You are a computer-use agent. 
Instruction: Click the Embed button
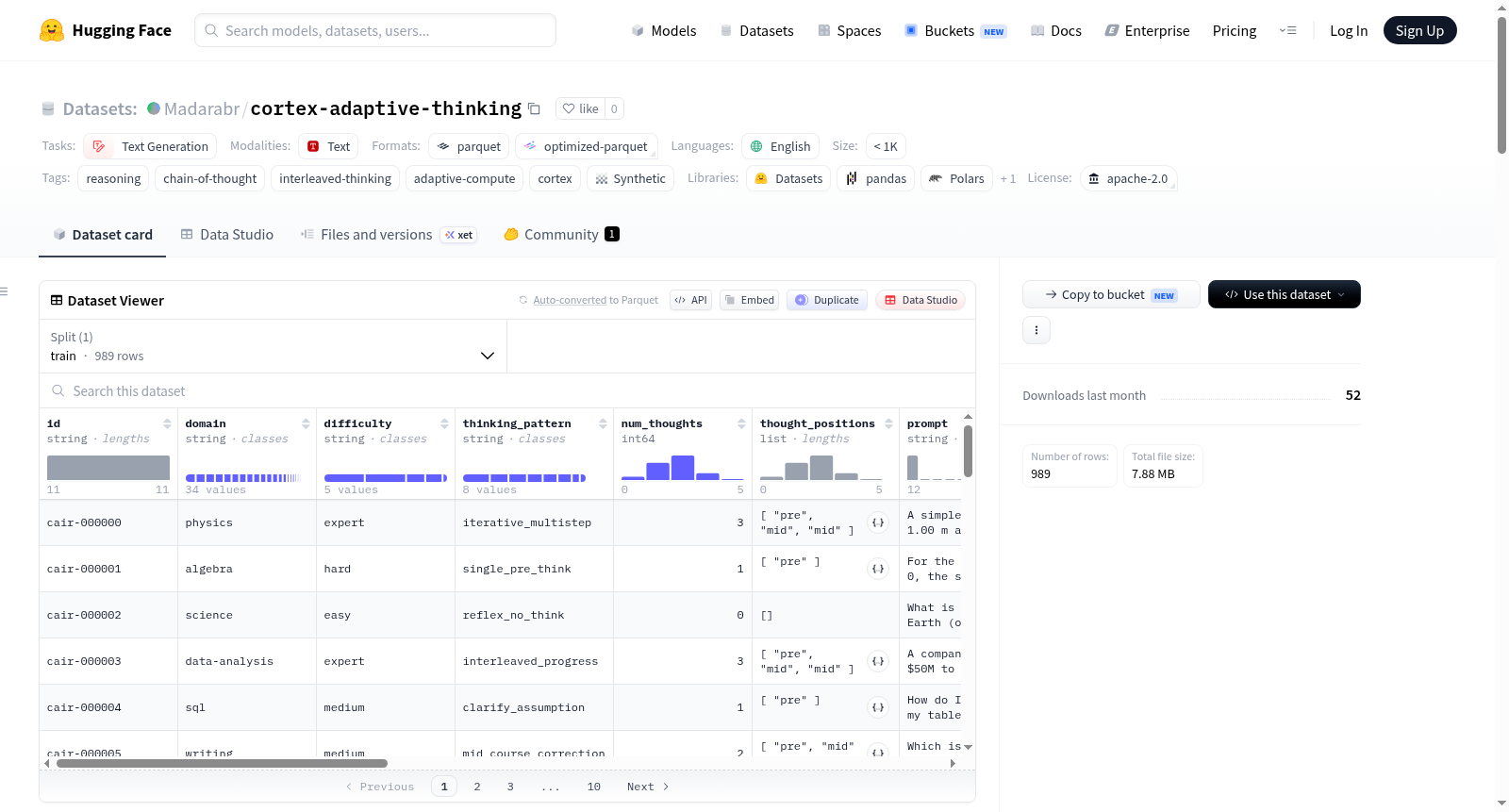point(749,300)
